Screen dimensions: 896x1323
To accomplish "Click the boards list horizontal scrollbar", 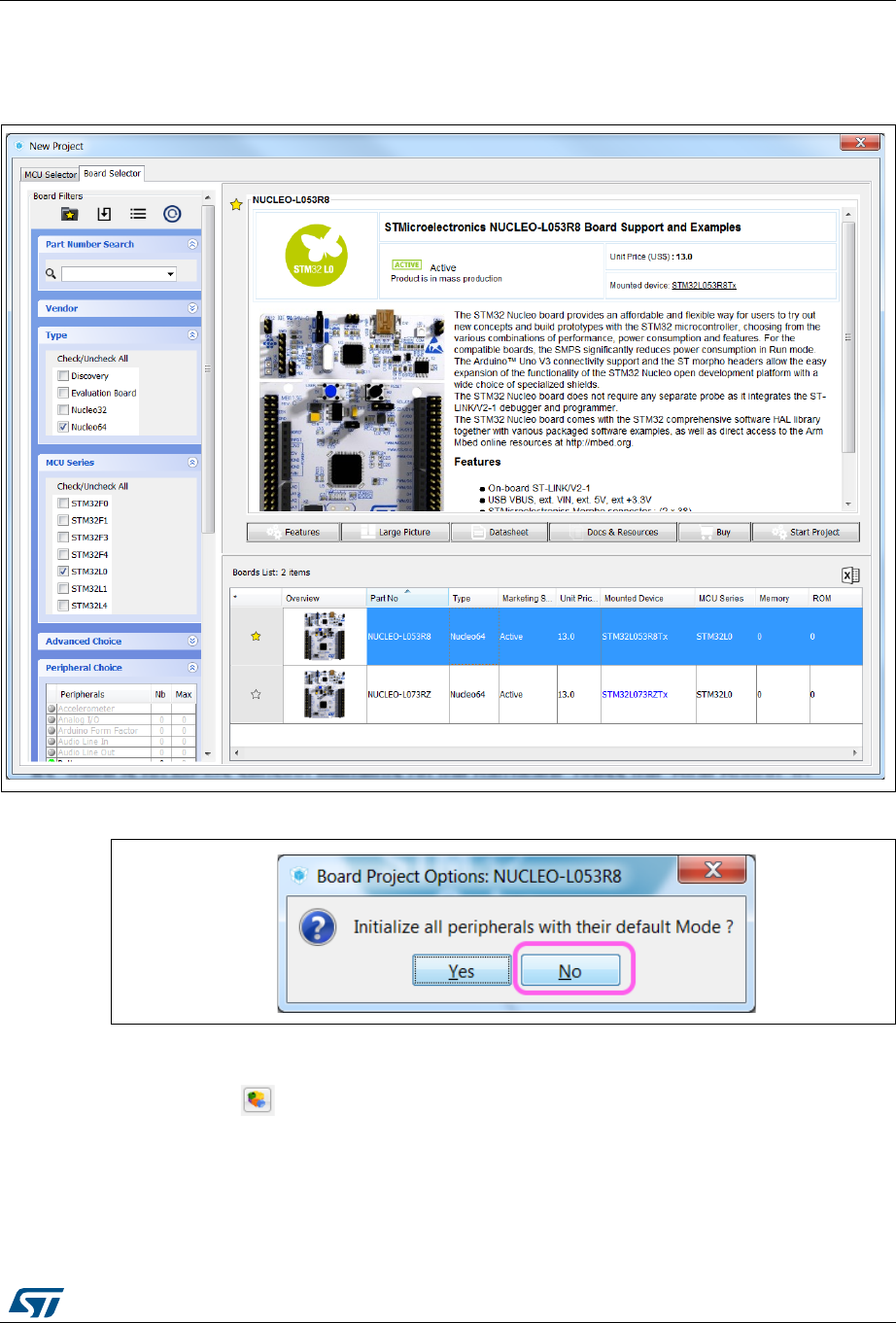I will tap(545, 752).
